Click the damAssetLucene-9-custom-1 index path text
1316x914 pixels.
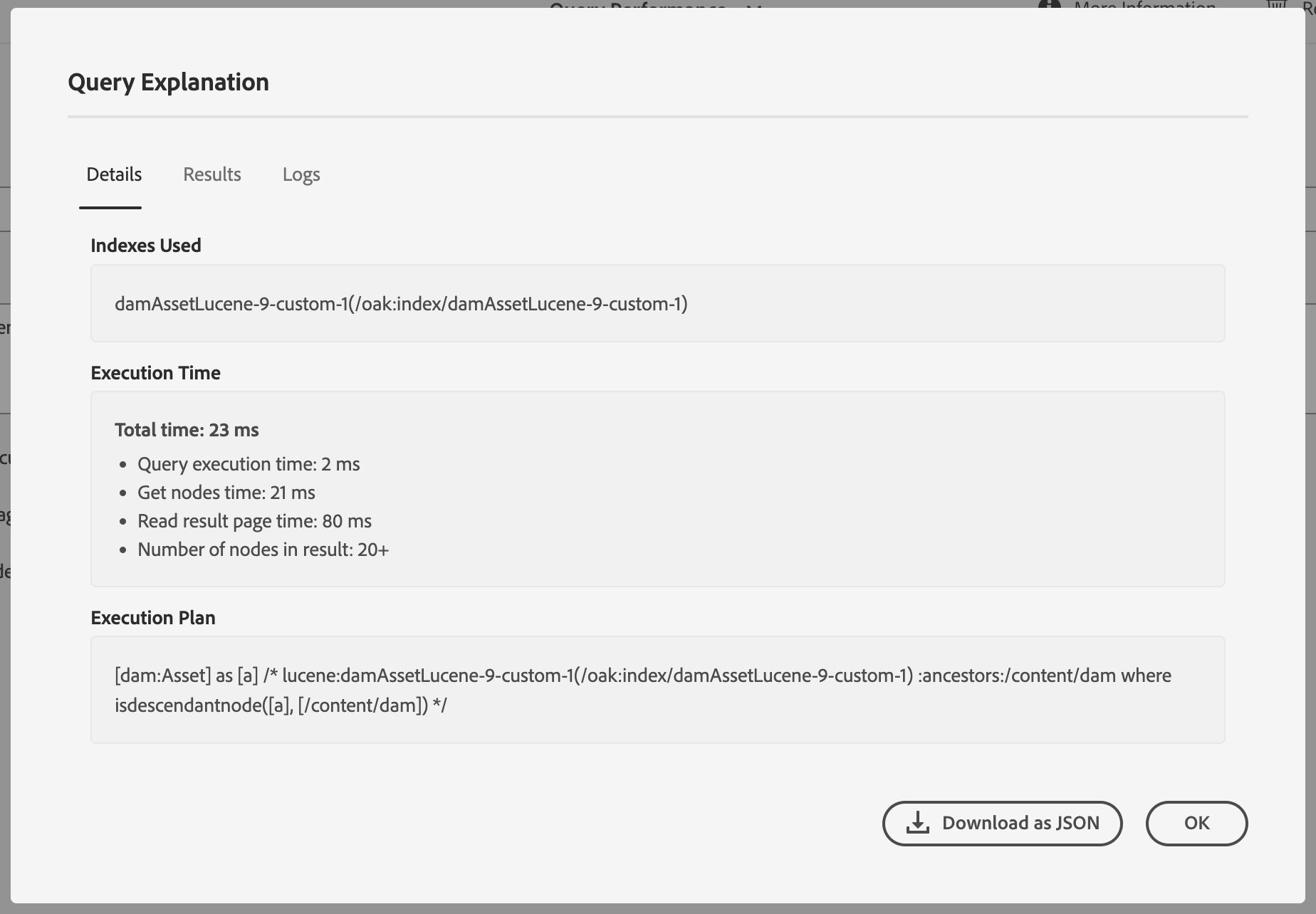[x=401, y=304]
